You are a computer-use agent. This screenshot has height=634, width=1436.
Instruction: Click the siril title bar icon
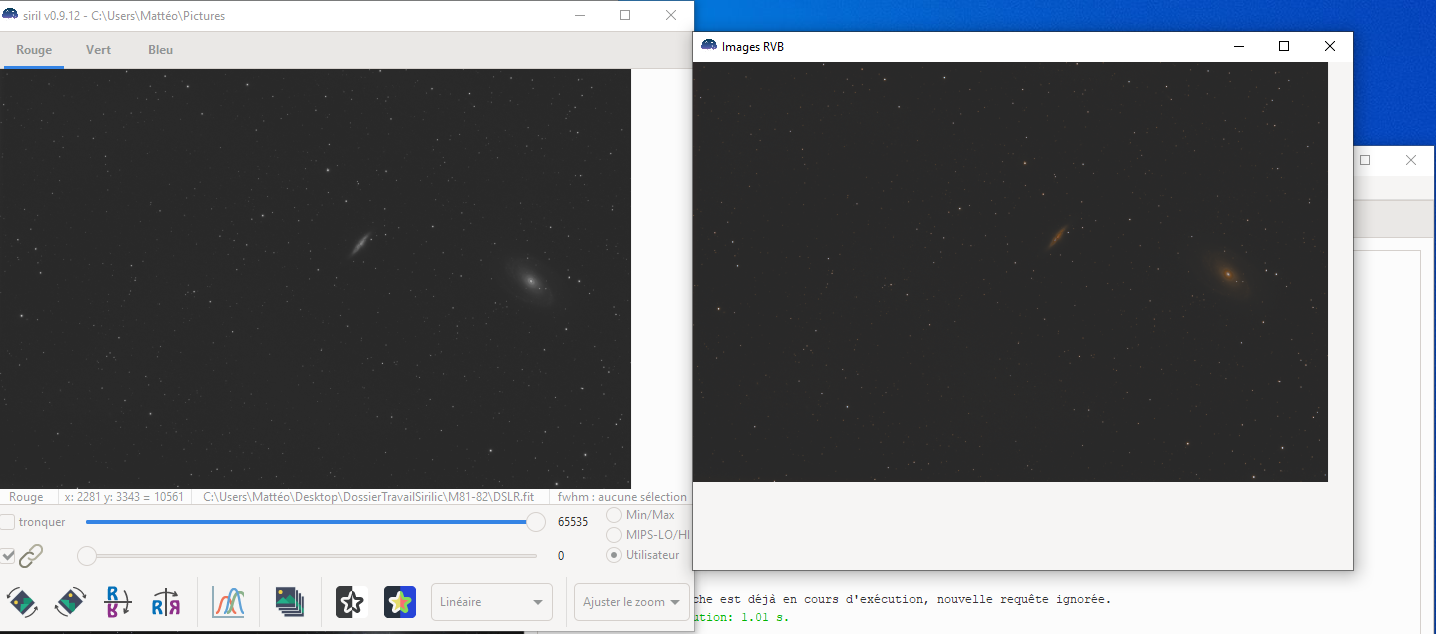click(10, 16)
